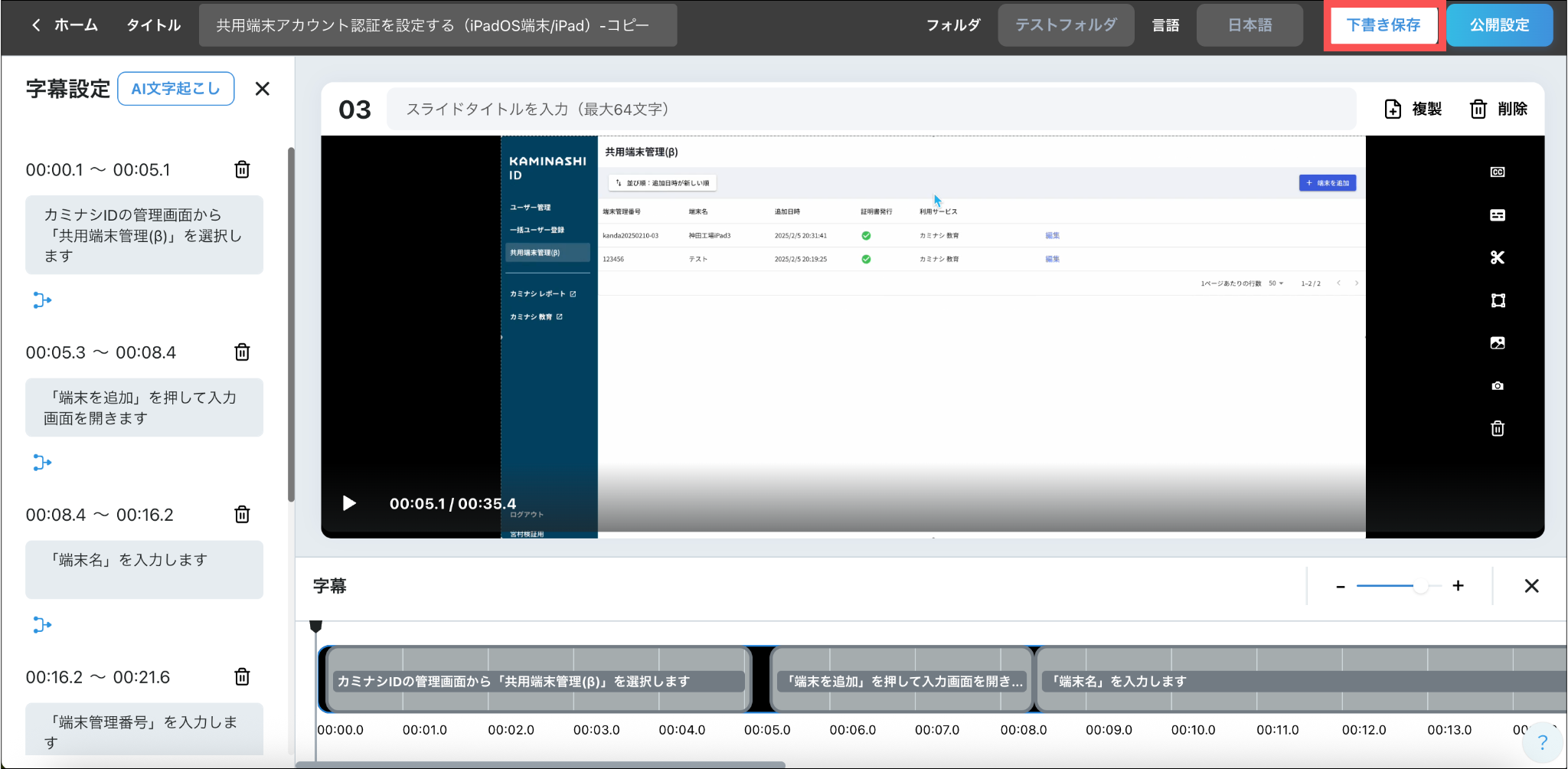The image size is (1568, 769).
Task: Open the テストフォルダ folder dropdown
Action: [1066, 25]
